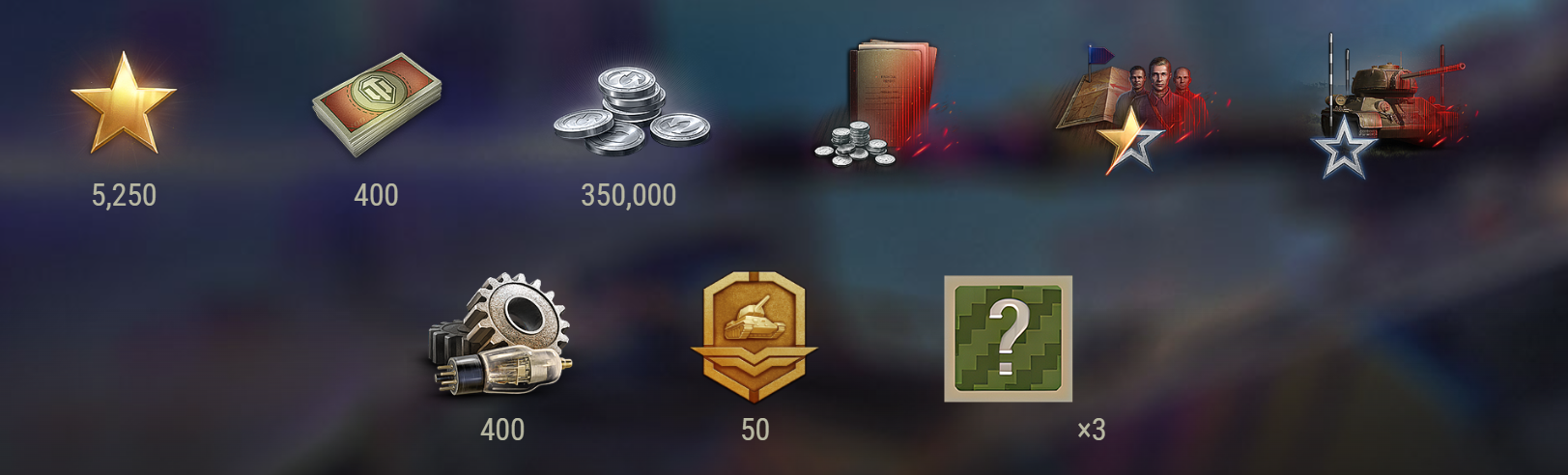Select the 350,000 credits amount
1568x475 pixels.
[628, 195]
